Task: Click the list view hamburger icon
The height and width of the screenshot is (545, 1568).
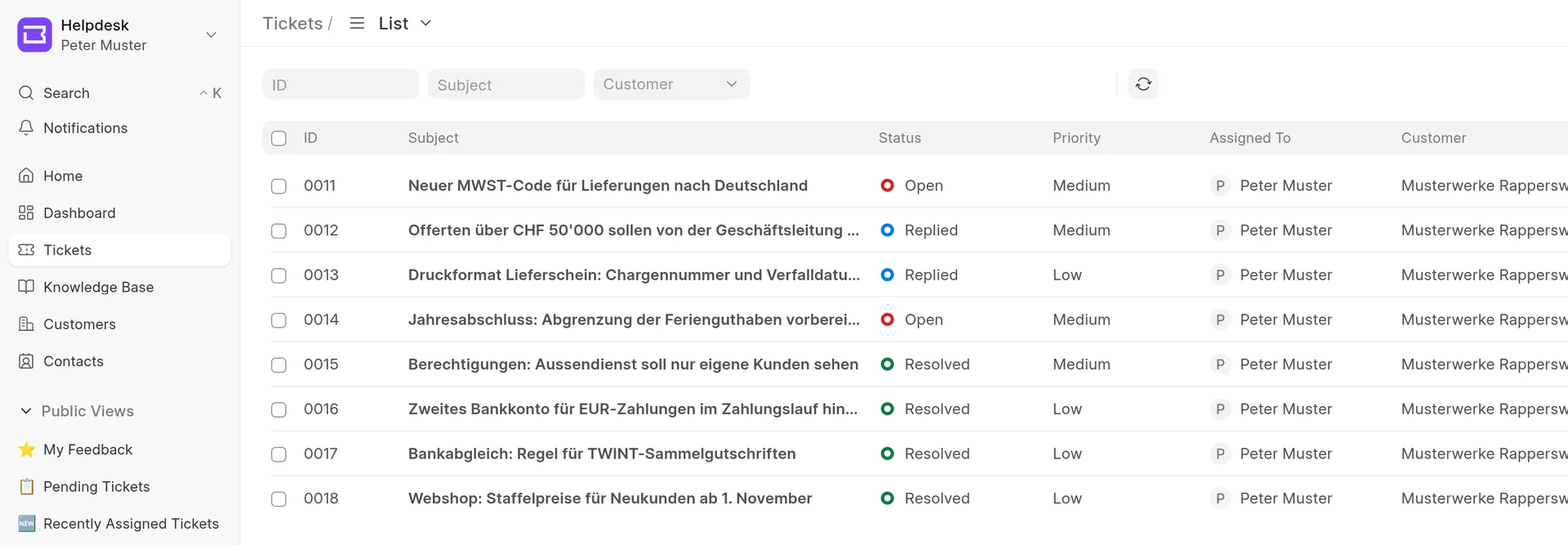Action: click(x=357, y=23)
